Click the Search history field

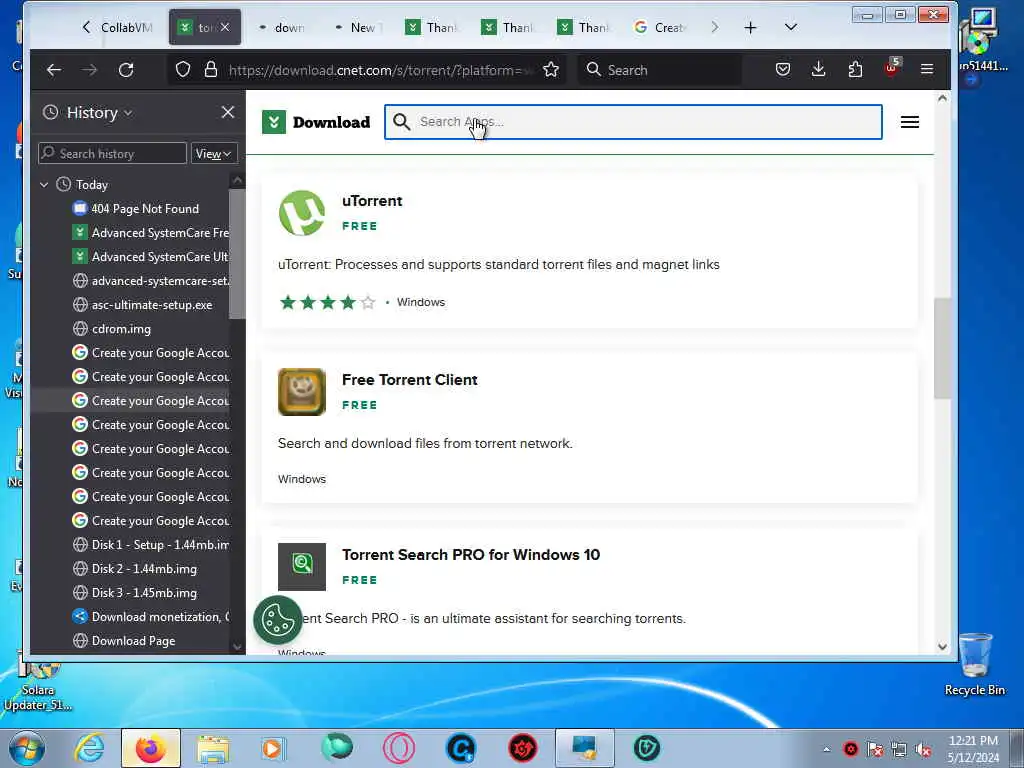pyautogui.click(x=112, y=153)
